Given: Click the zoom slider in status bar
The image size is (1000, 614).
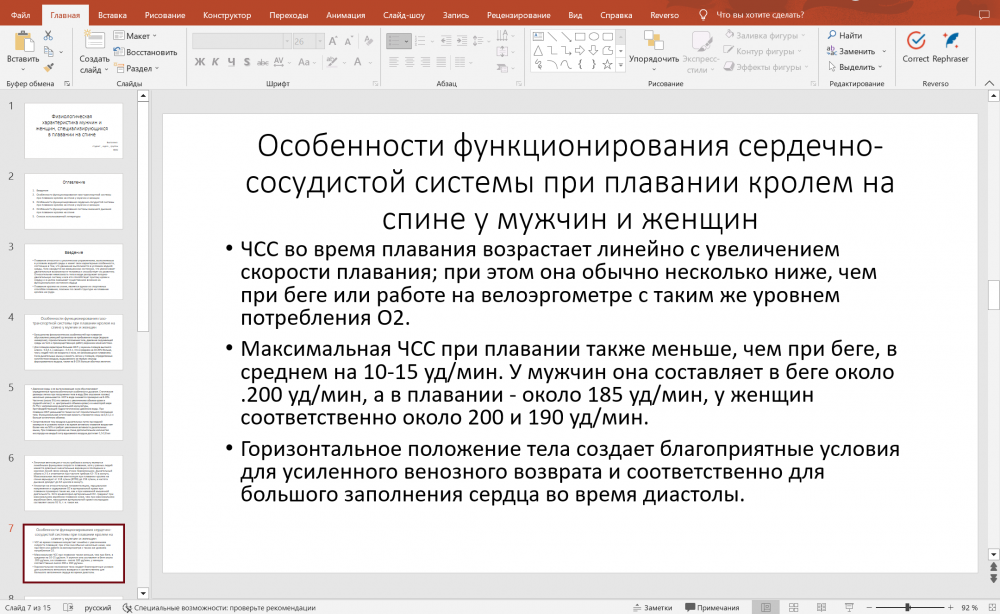Looking at the screenshot, I should pos(910,607).
